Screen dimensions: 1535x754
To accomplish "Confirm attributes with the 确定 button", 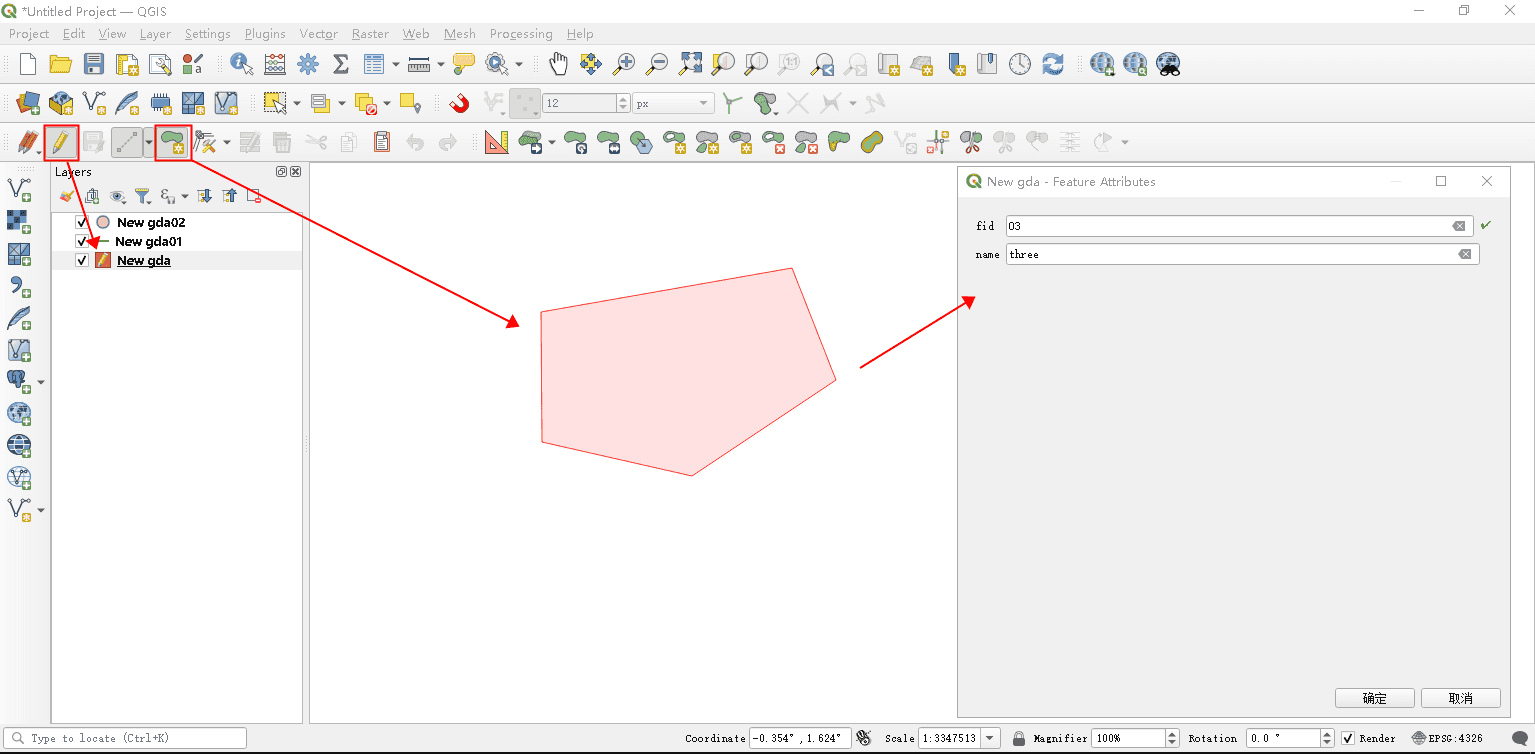I will [1375, 698].
